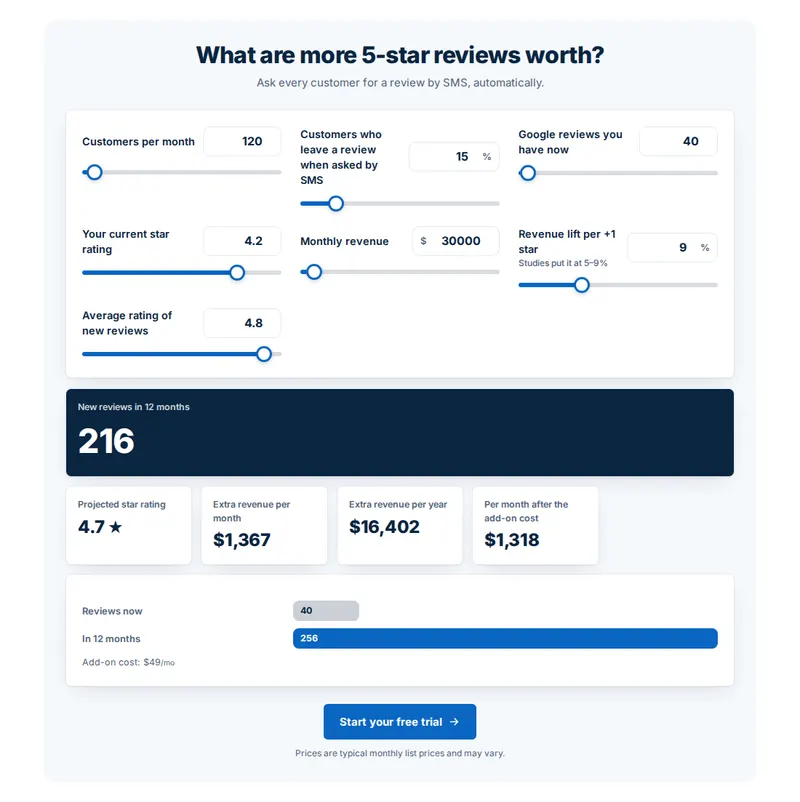Image resolution: width=800 pixels, height=802 pixels.
Task: Click the 'Monthly revenue' label
Action: (x=344, y=241)
